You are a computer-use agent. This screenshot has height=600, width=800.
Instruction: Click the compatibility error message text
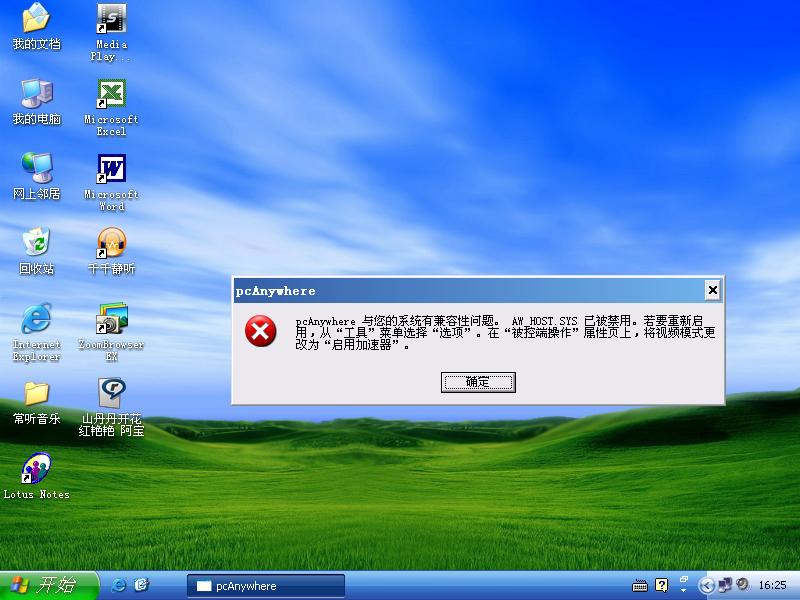[x=505, y=333]
